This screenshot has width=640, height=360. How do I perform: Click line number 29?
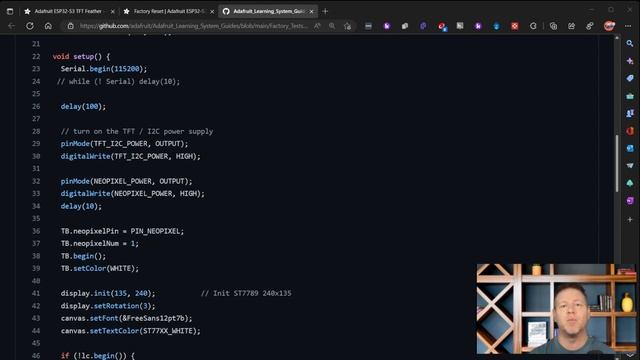click(36, 144)
